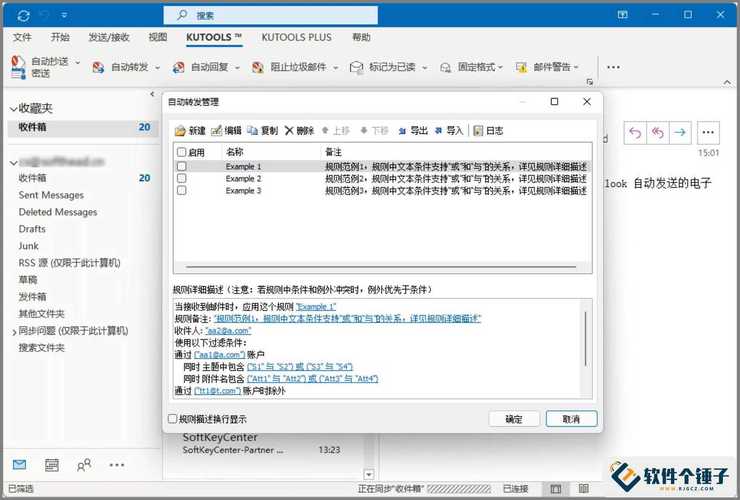Screen dimensions: 740x500
Task: Open the Send/Receive (发送/接收) tab
Action: pyautogui.click(x=109, y=37)
